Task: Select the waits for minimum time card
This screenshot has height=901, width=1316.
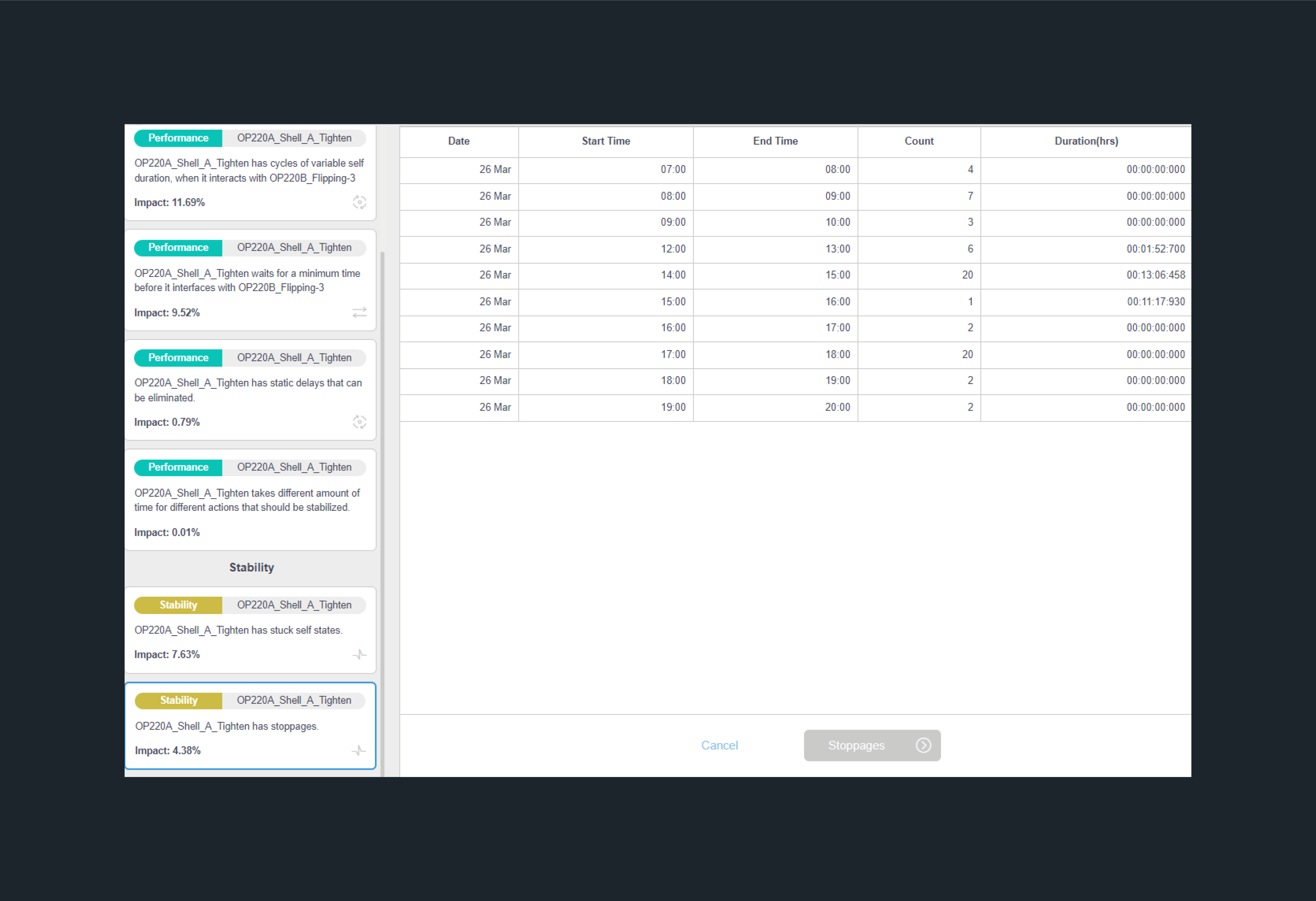Action: coord(250,280)
